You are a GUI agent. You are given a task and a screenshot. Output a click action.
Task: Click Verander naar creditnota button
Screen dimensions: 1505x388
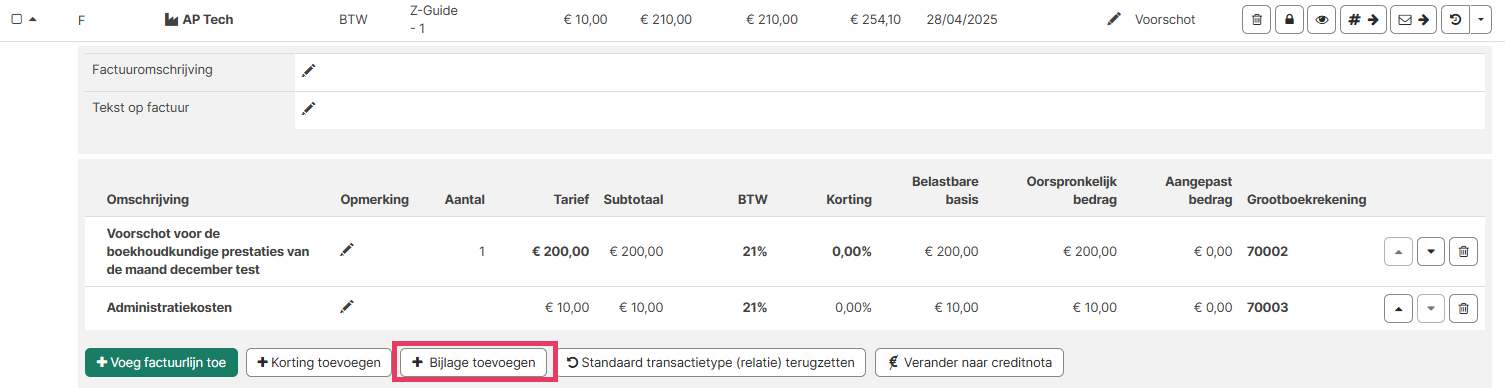click(x=969, y=363)
